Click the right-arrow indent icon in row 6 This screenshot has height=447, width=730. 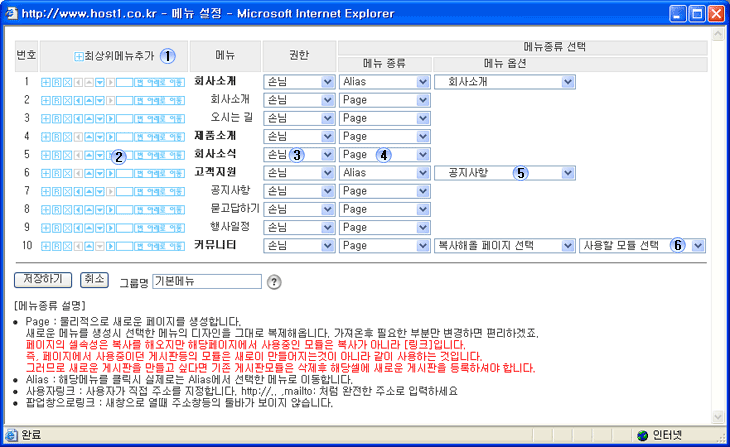110,173
